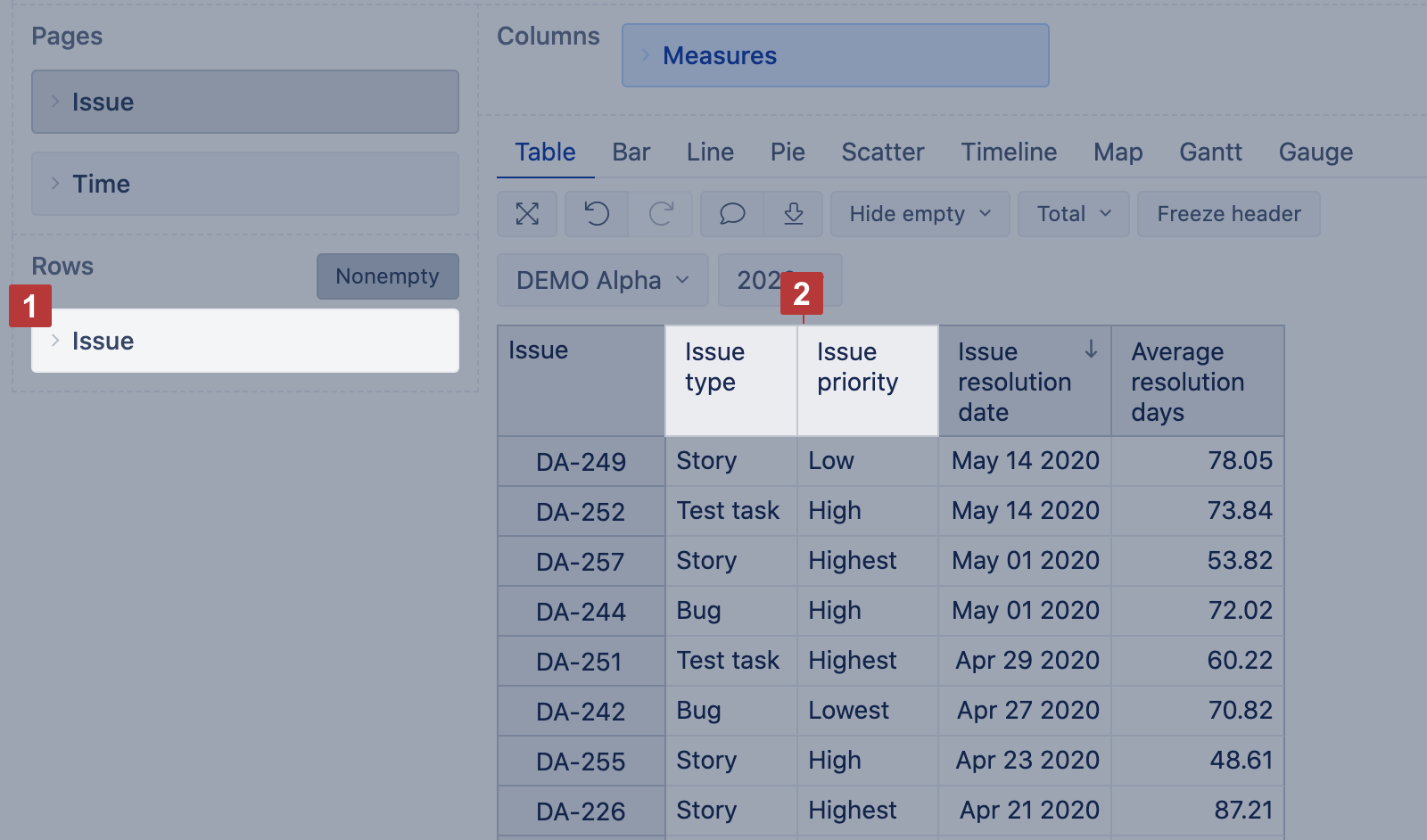Click the speech bubble comment icon
This screenshot has height=840, width=1427.
[732, 214]
